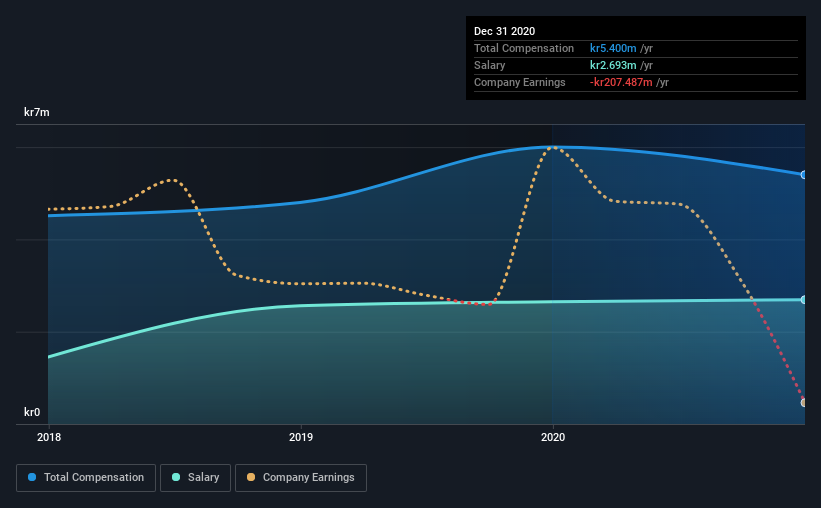Click the -kr207.487m company earnings value
821x508 pixels.
point(621,82)
